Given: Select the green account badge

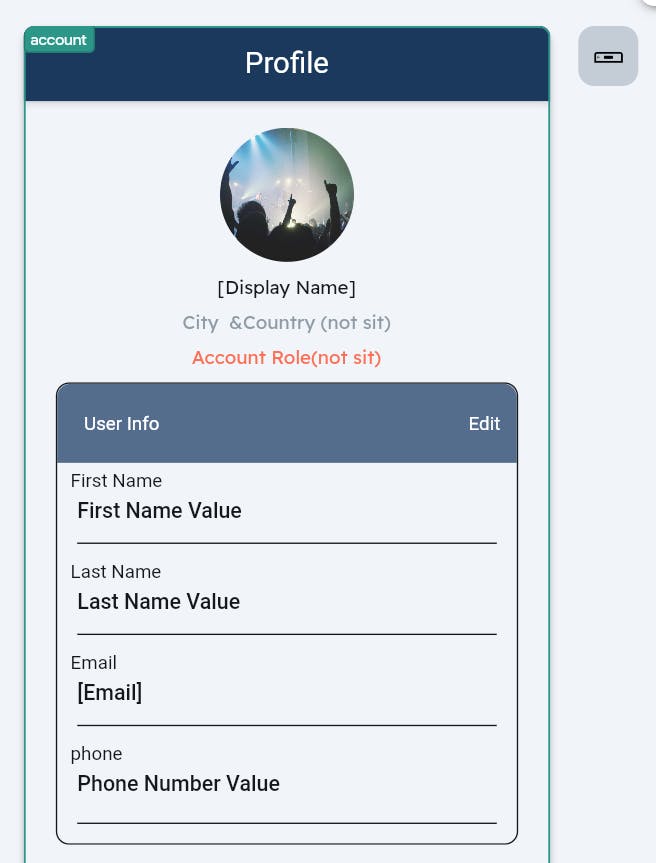Looking at the screenshot, I should (59, 40).
